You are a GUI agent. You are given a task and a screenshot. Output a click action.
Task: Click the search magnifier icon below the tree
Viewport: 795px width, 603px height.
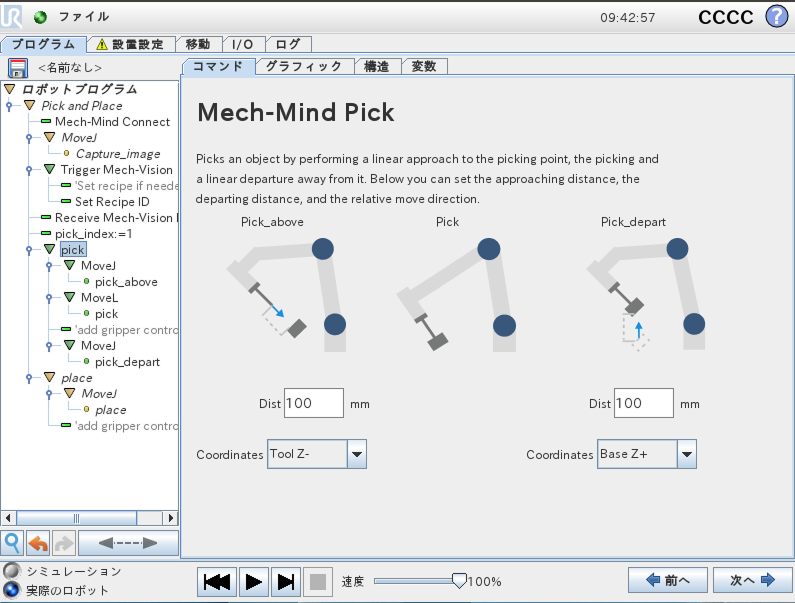12,543
